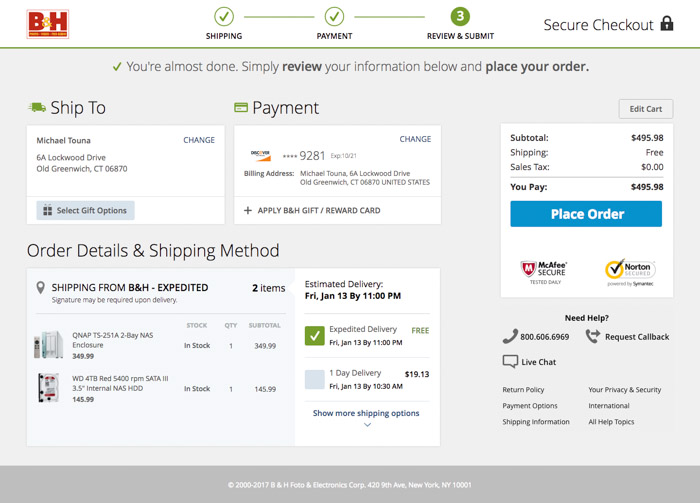Click the phone handset icon

[x=510, y=336]
